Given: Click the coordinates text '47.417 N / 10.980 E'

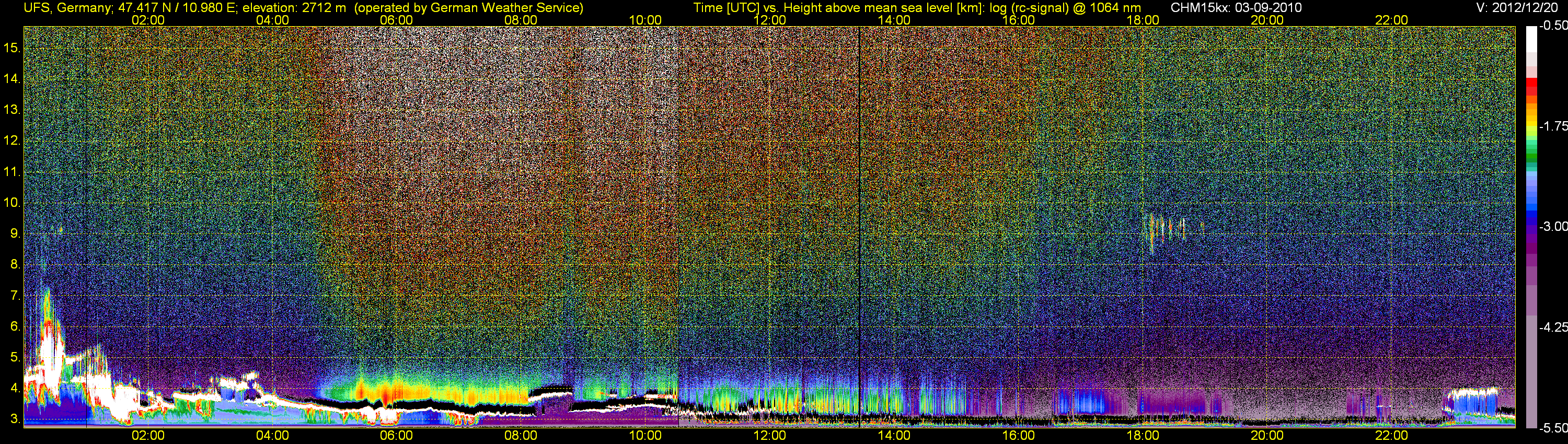Looking at the screenshot, I should pos(177,8).
